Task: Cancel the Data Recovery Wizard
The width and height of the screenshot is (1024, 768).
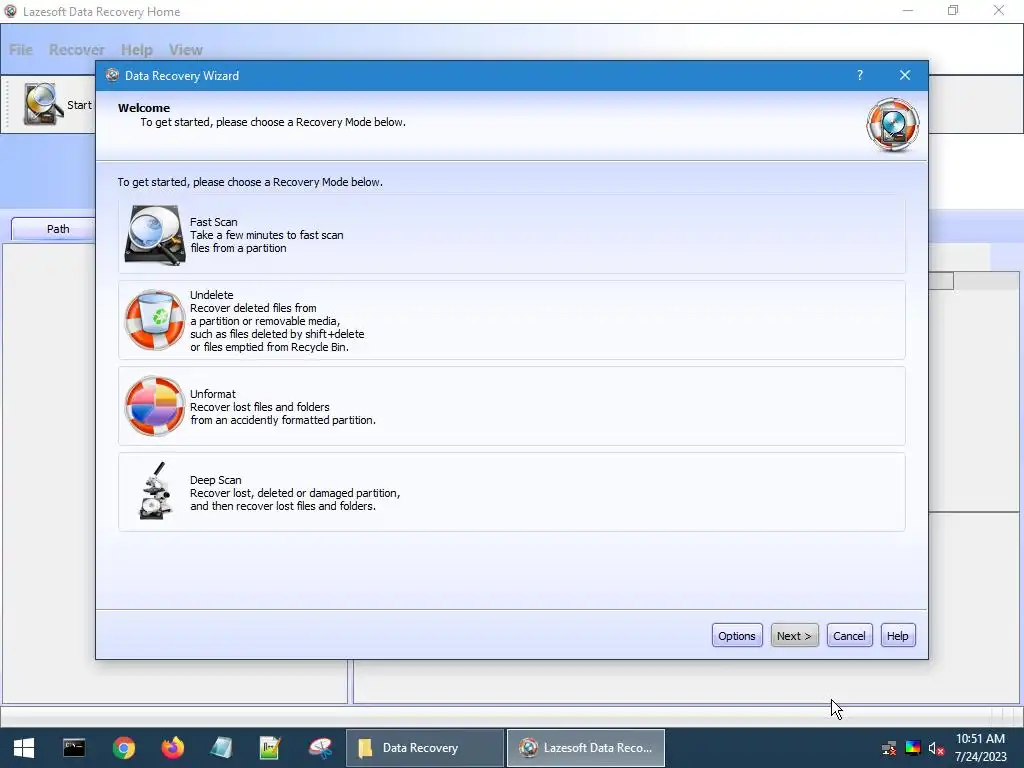Action: click(849, 635)
